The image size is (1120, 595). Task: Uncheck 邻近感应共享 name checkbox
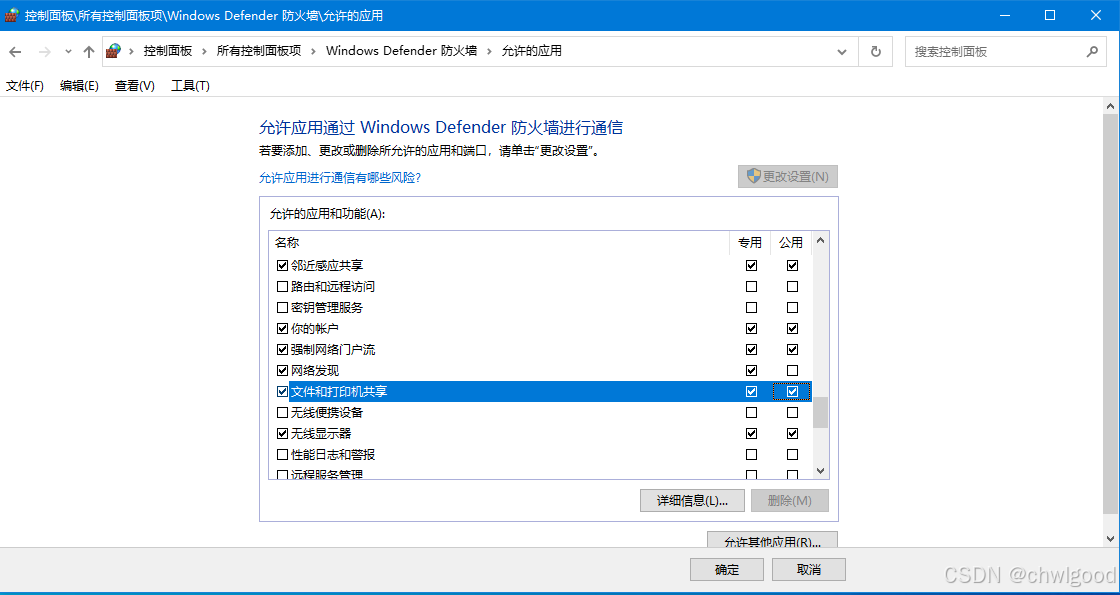click(282, 266)
